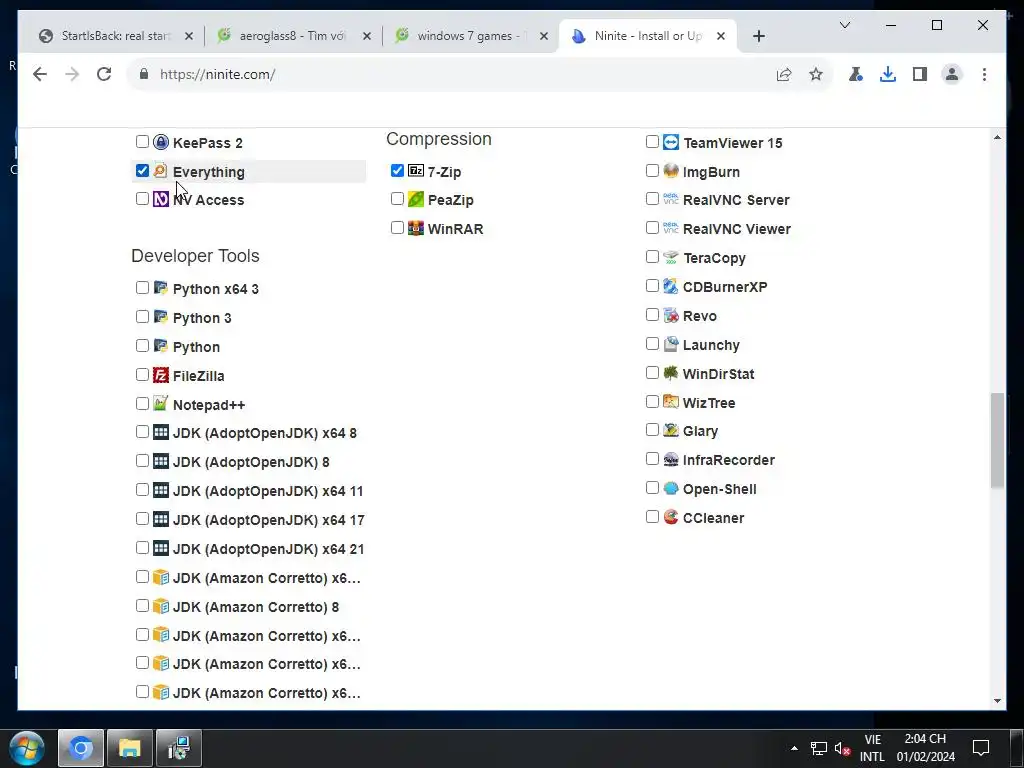The width and height of the screenshot is (1024, 768).
Task: Click the Windows Start orb
Action: click(27, 748)
